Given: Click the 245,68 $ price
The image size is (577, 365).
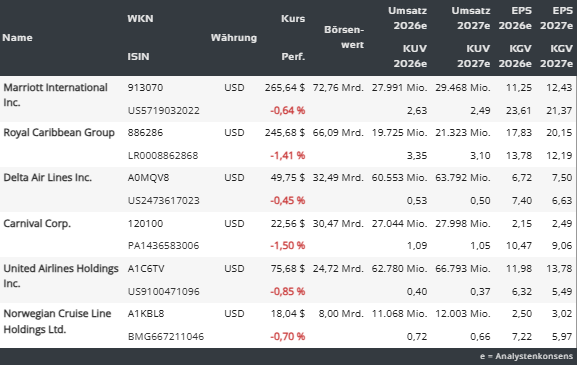Looking at the screenshot, I should [x=285, y=132].
